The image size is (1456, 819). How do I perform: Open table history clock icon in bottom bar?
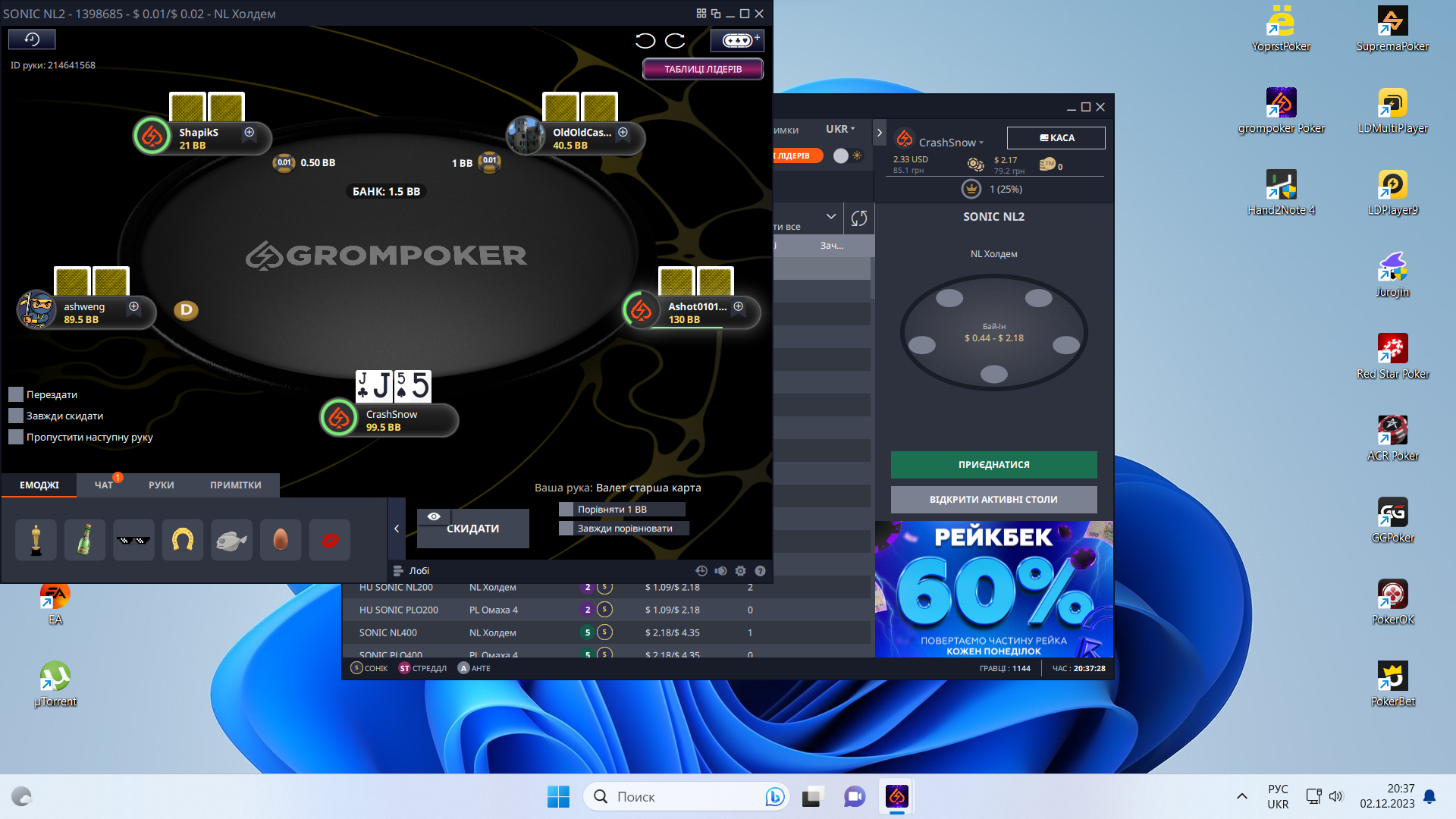tap(701, 571)
